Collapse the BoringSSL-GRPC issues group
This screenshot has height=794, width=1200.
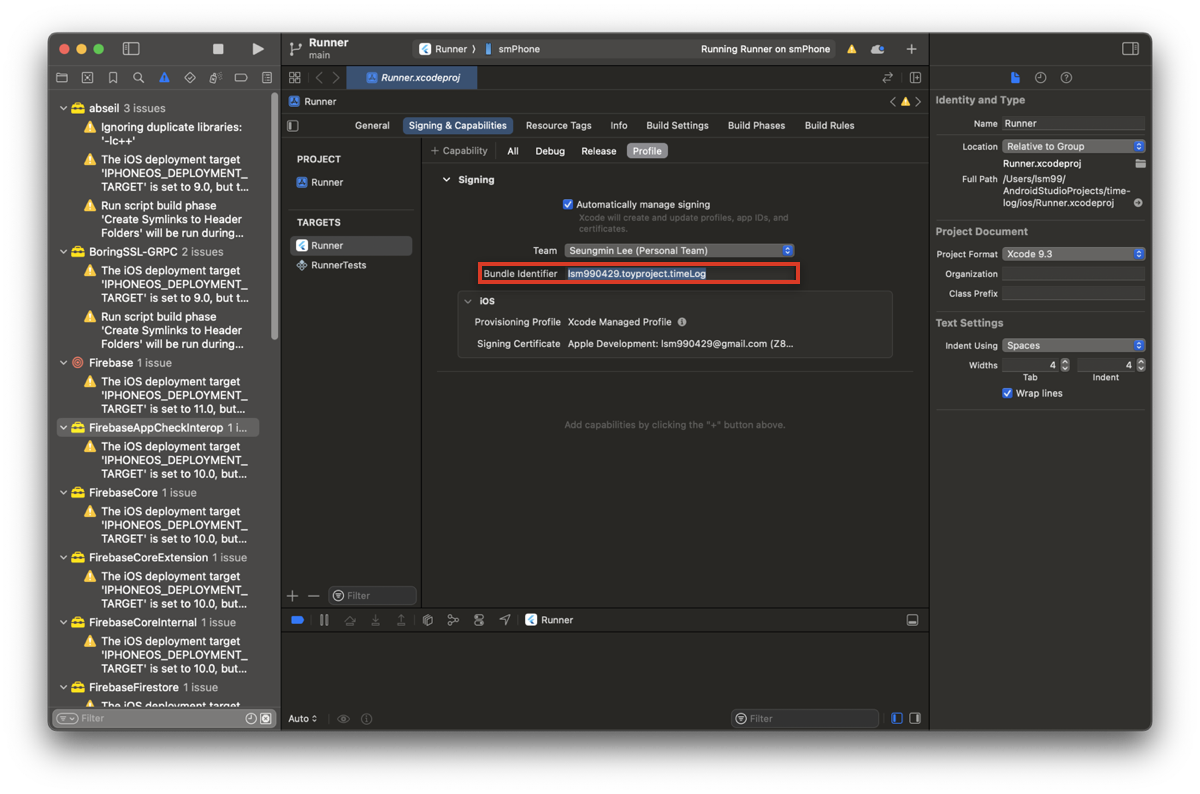point(63,252)
